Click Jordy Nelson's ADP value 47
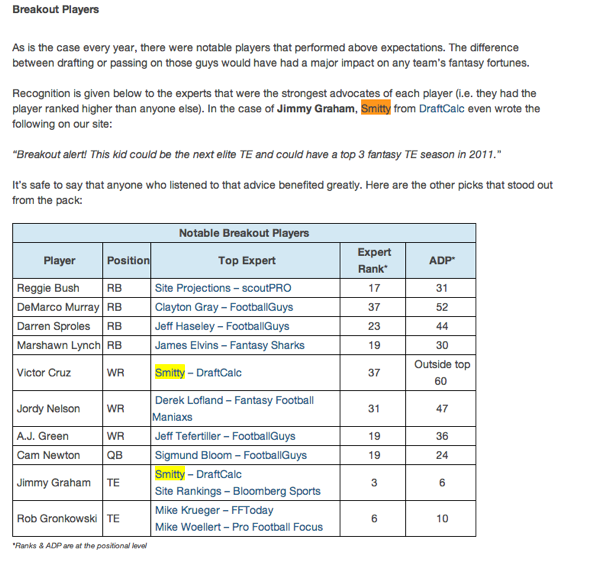Viewport: 600px width, 569px height. (x=442, y=409)
